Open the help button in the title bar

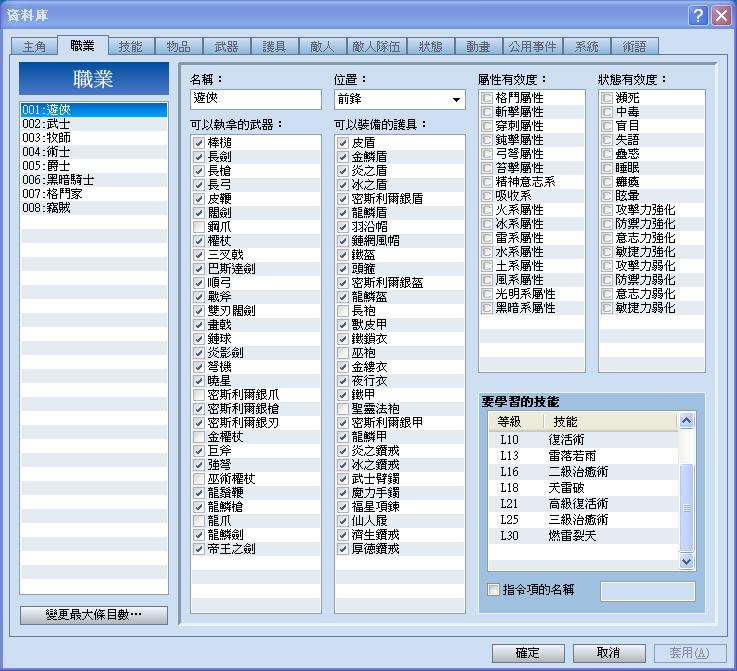coord(698,16)
